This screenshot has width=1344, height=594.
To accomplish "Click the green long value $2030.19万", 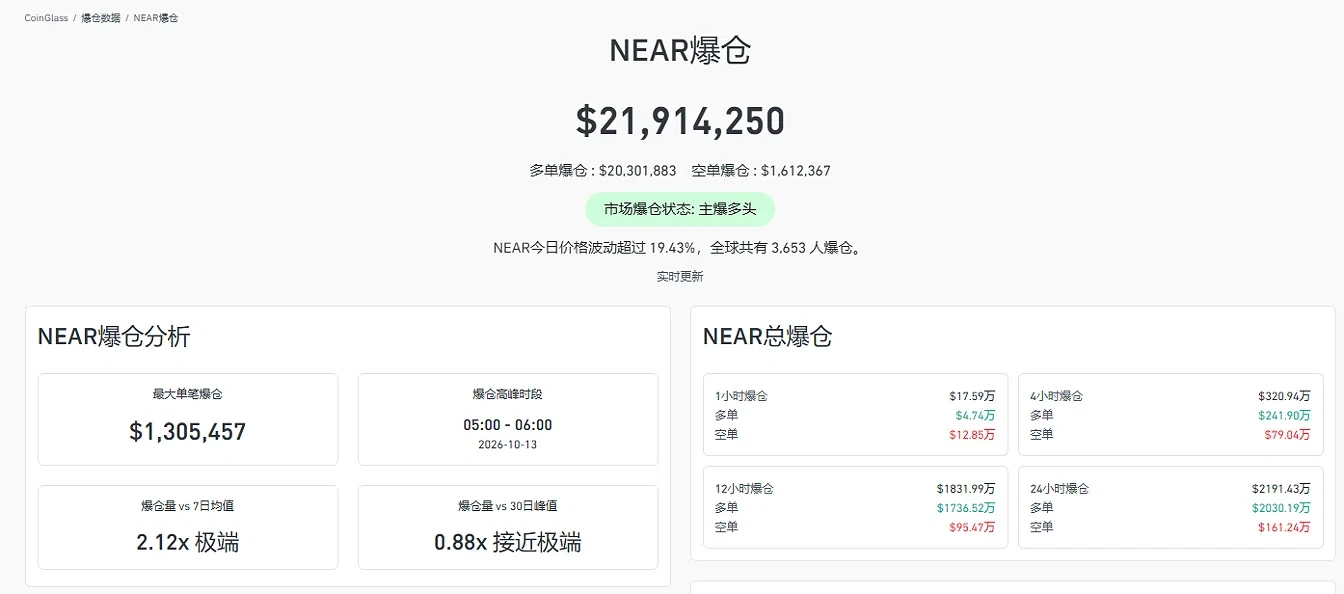I will pyautogui.click(x=1281, y=508).
